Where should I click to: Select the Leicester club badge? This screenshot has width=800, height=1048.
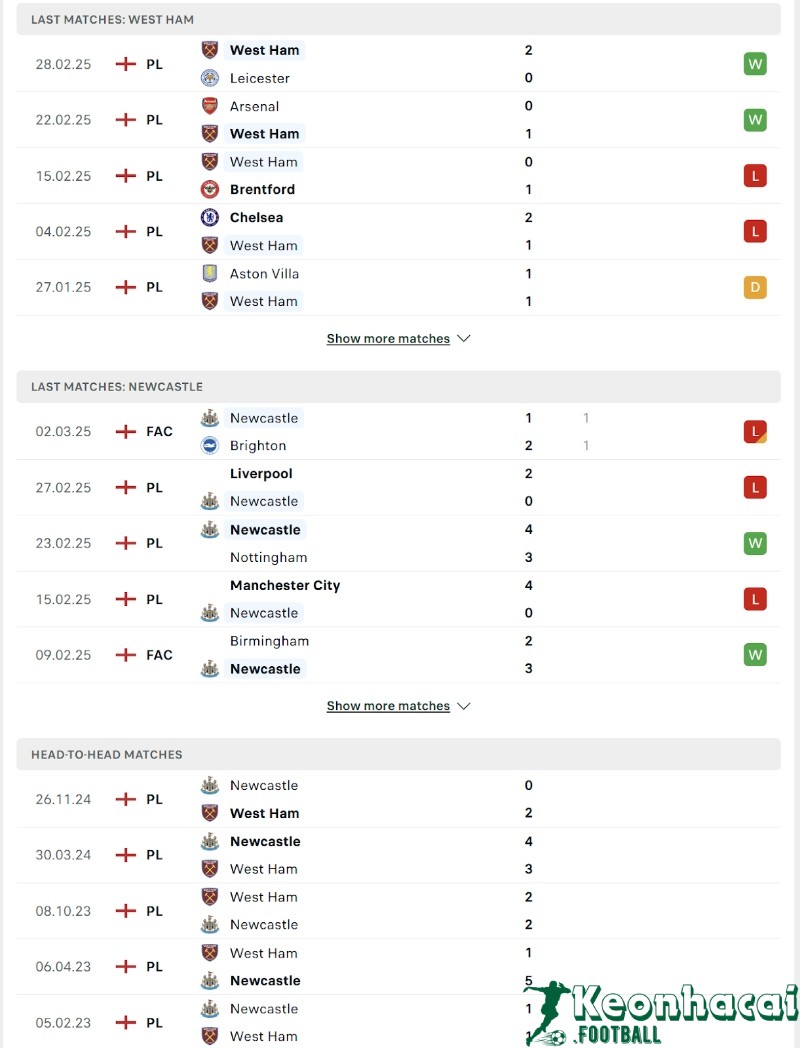point(209,77)
